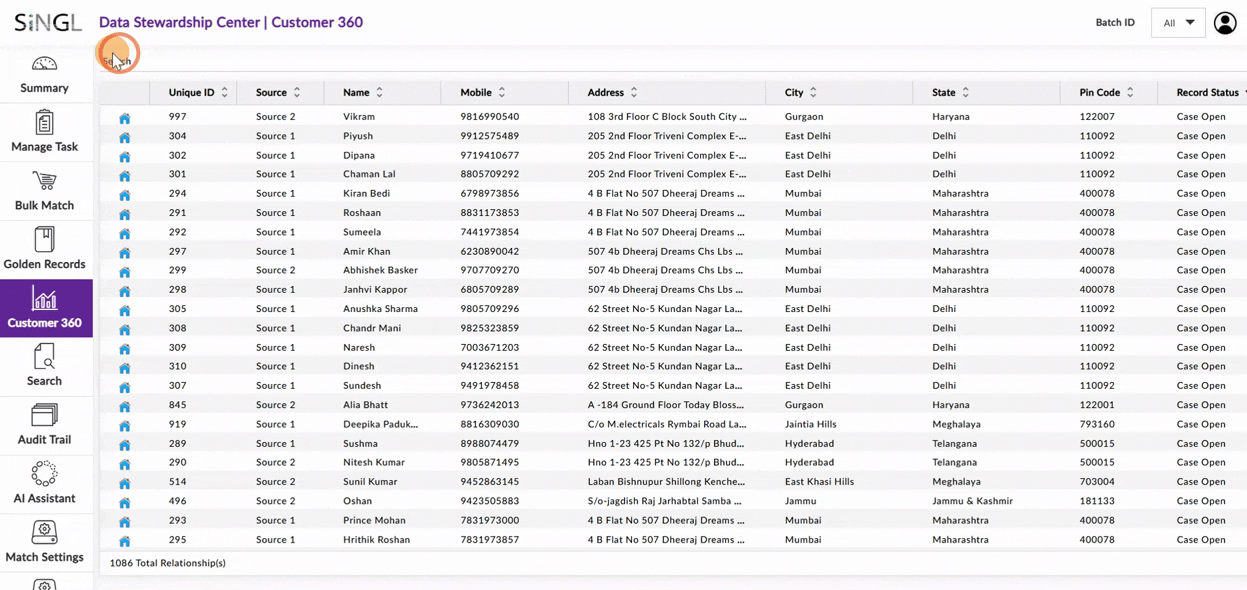1247x590 pixels.
Task: Open Manage Task from sidebar
Action: 45,133
